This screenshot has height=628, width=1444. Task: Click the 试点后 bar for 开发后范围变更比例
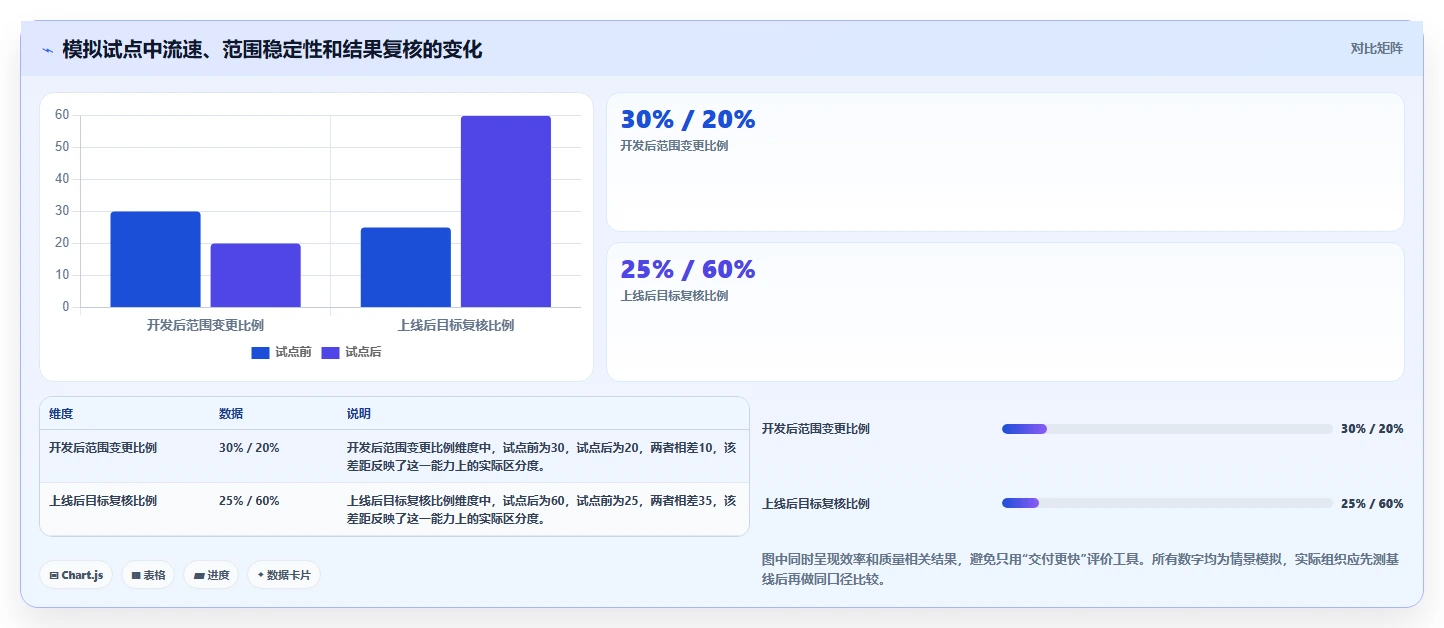point(255,275)
